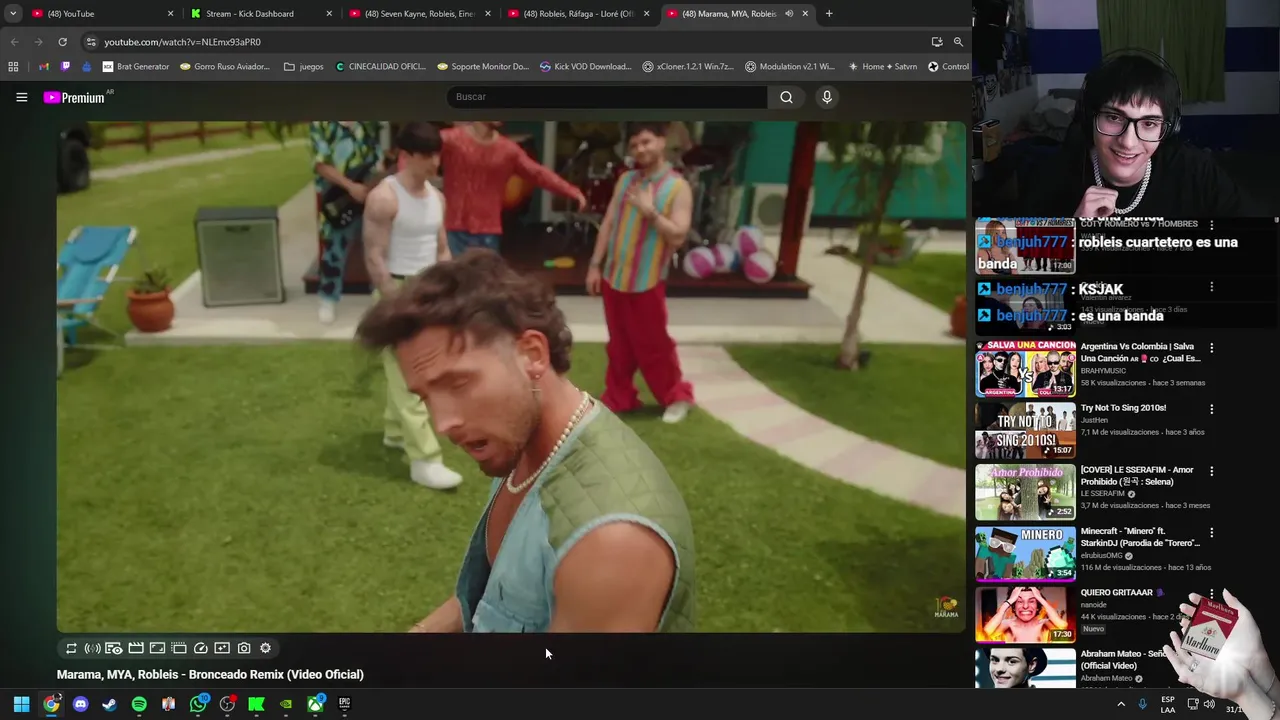Apply video filters sparkle icon
This screenshot has height=720, width=1280.
point(222,648)
